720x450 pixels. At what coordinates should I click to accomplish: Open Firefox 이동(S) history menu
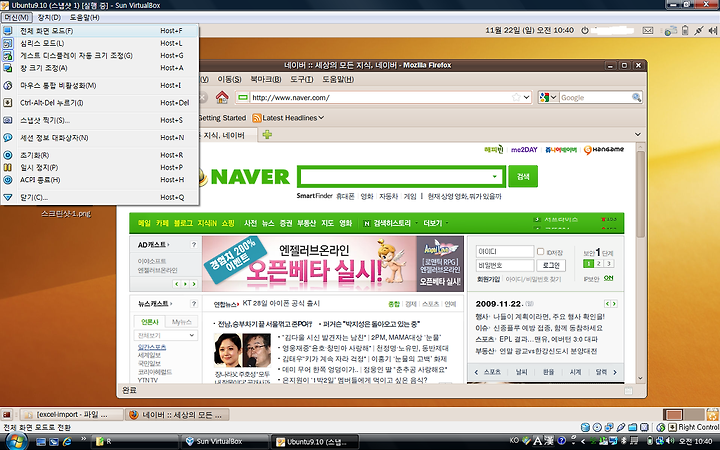(x=229, y=79)
